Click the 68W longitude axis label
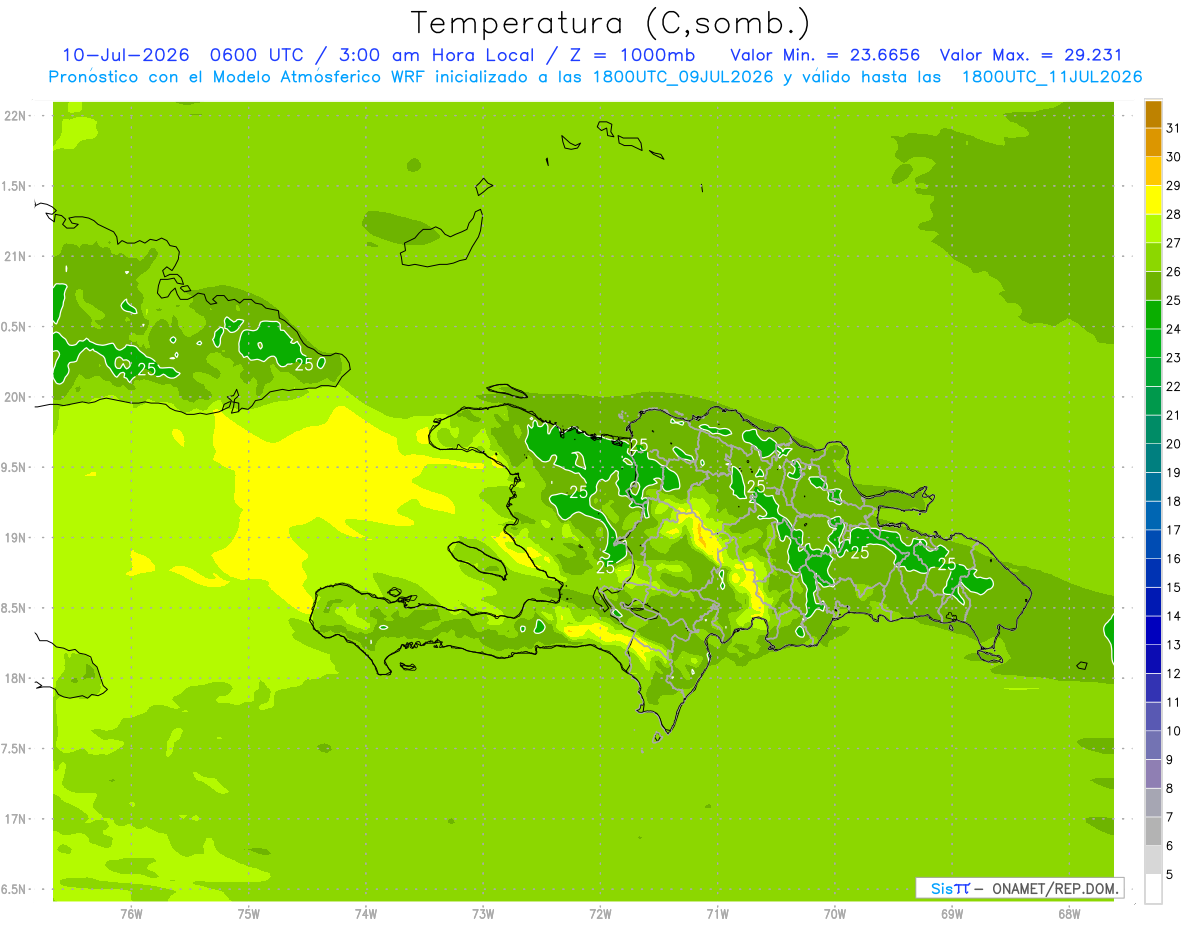Screen dimensions: 1200x927 [x=1069, y=913]
